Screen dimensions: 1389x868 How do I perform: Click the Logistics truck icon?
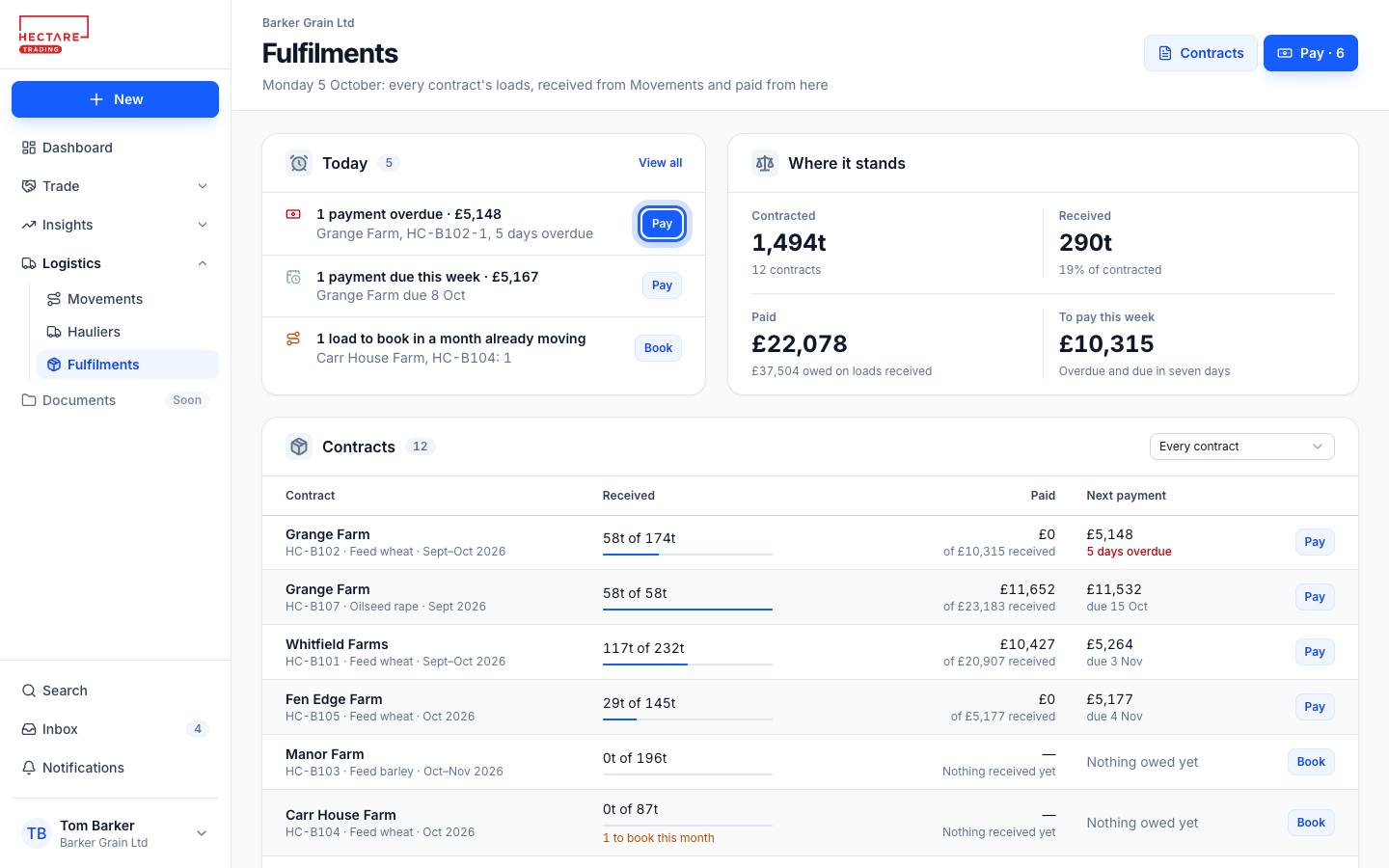point(29,263)
